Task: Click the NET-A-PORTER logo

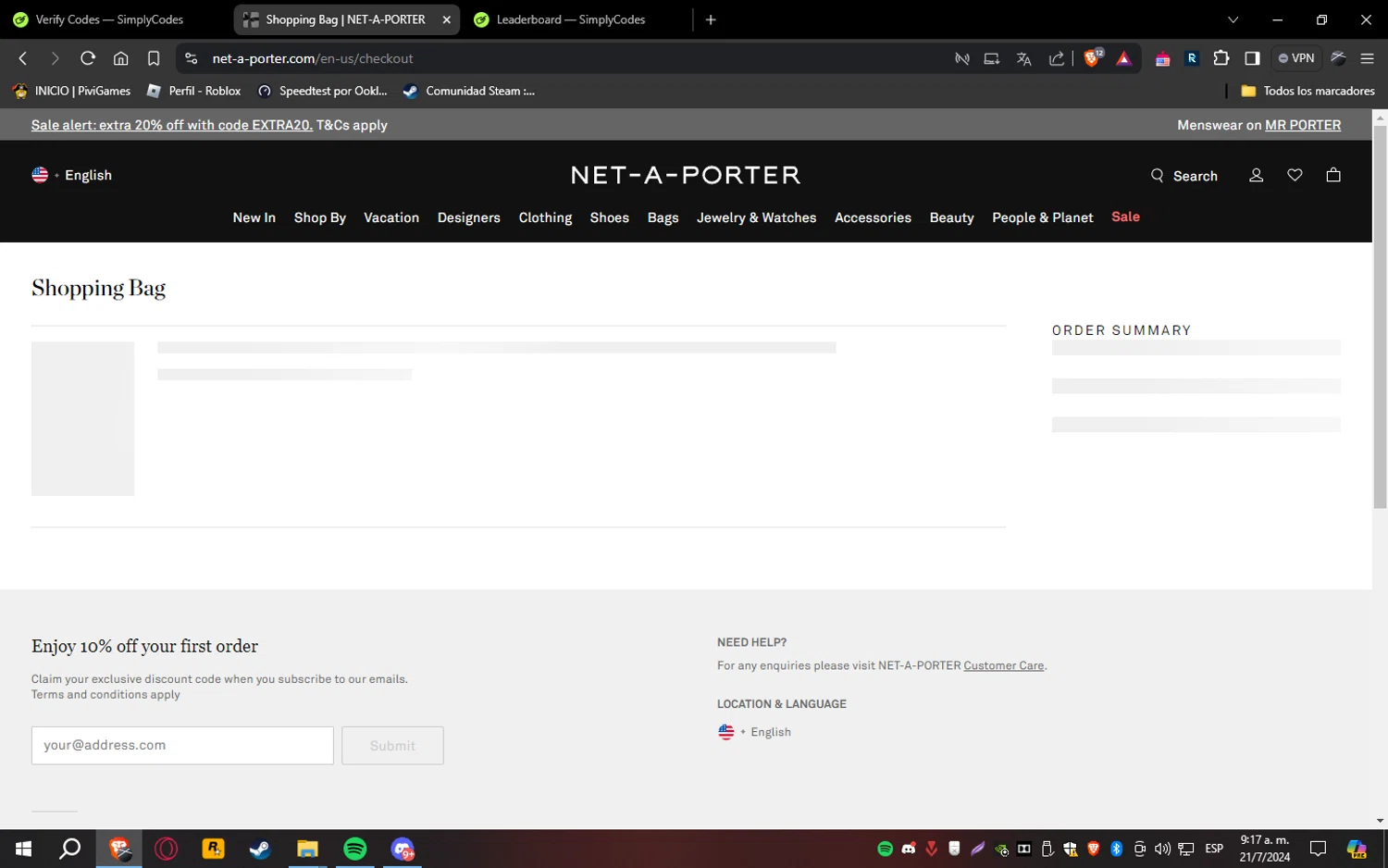Action: point(686,175)
